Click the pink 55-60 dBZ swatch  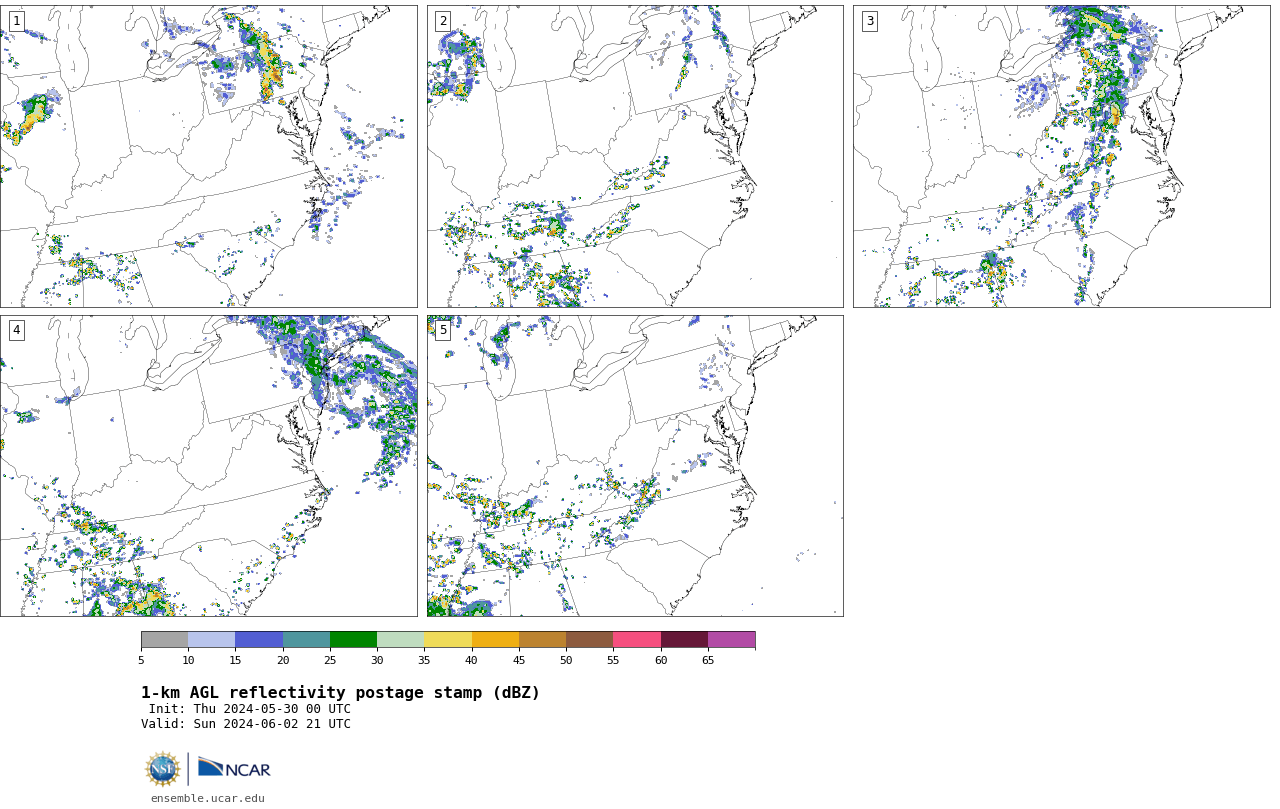(x=637, y=640)
